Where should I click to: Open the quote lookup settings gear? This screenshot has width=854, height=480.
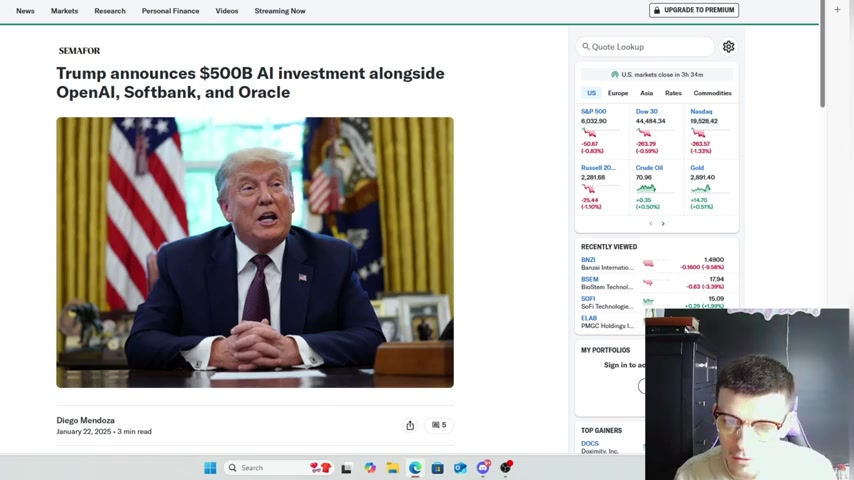tap(728, 47)
